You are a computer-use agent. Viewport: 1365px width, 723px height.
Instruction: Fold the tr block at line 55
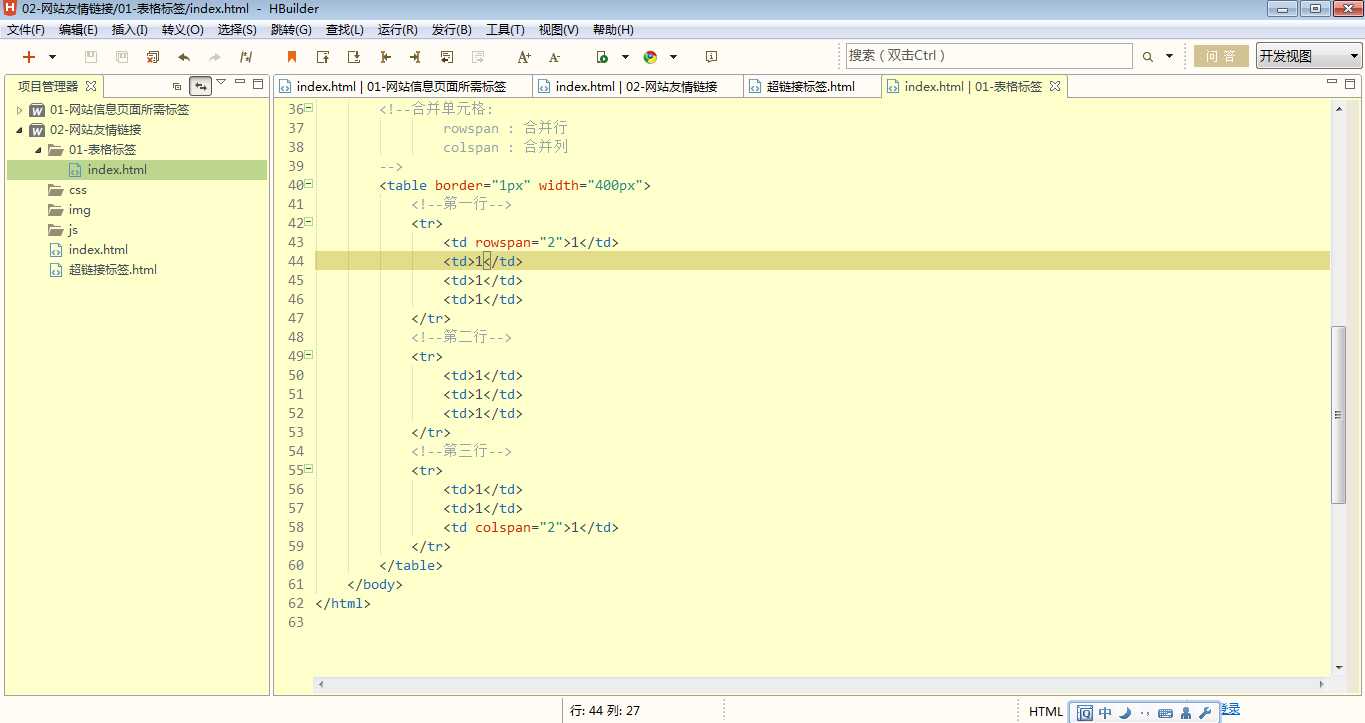309,469
